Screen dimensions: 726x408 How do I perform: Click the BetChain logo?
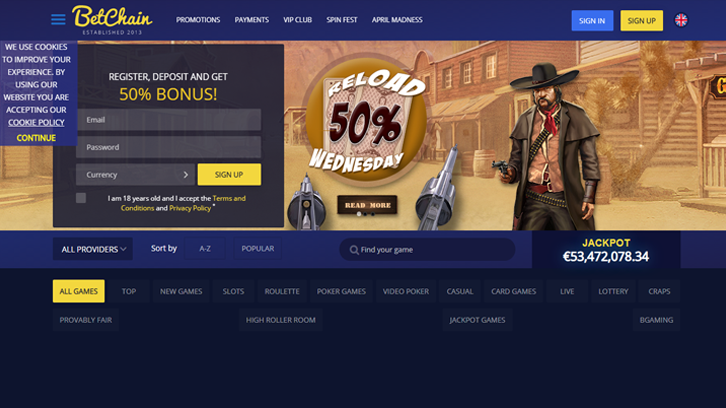point(112,20)
